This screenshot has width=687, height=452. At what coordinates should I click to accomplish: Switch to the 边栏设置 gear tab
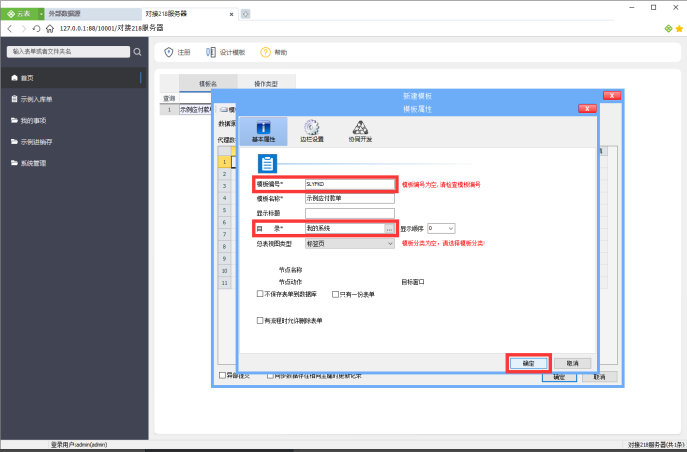[x=312, y=131]
